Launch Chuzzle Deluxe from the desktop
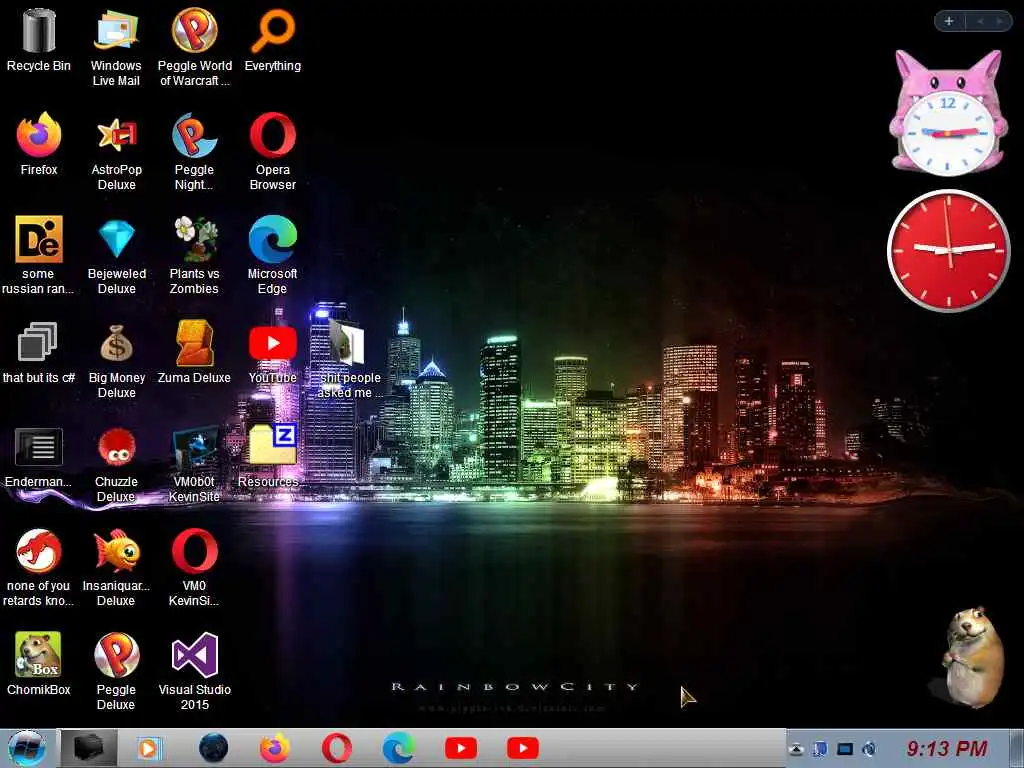 coord(116,464)
